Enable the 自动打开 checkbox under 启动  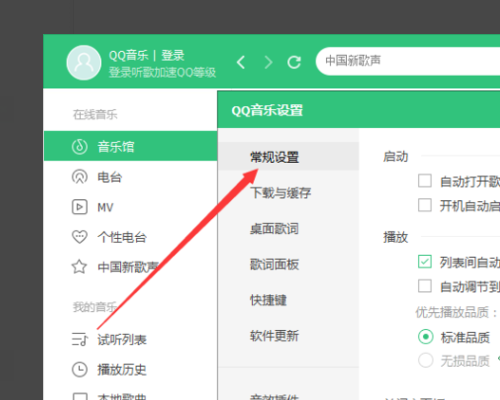[x=425, y=181]
